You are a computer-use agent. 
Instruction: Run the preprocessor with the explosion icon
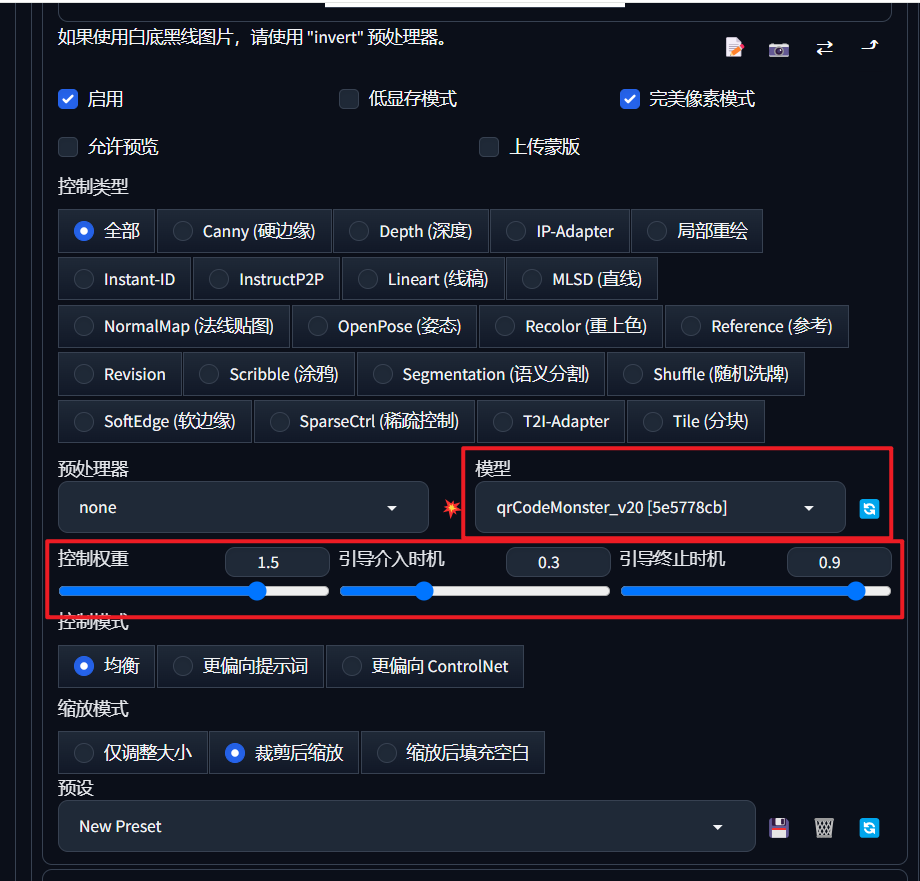451,508
